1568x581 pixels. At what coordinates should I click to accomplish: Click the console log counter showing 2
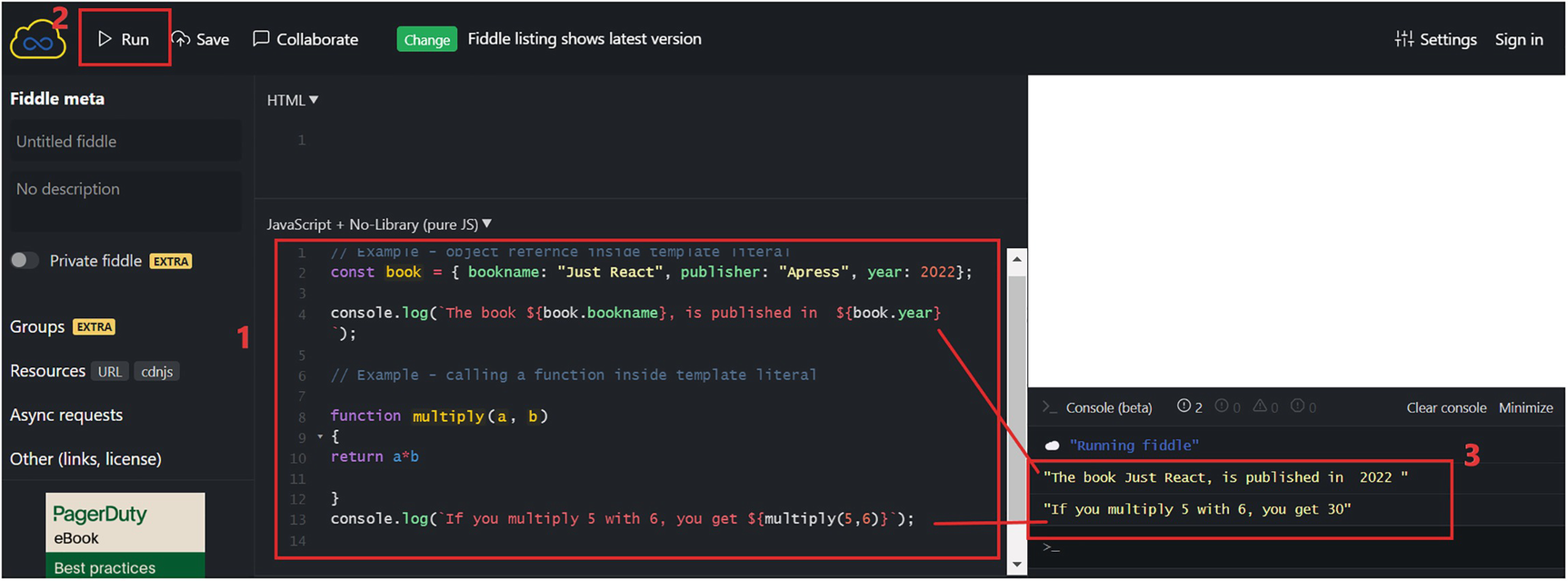coord(1189,406)
